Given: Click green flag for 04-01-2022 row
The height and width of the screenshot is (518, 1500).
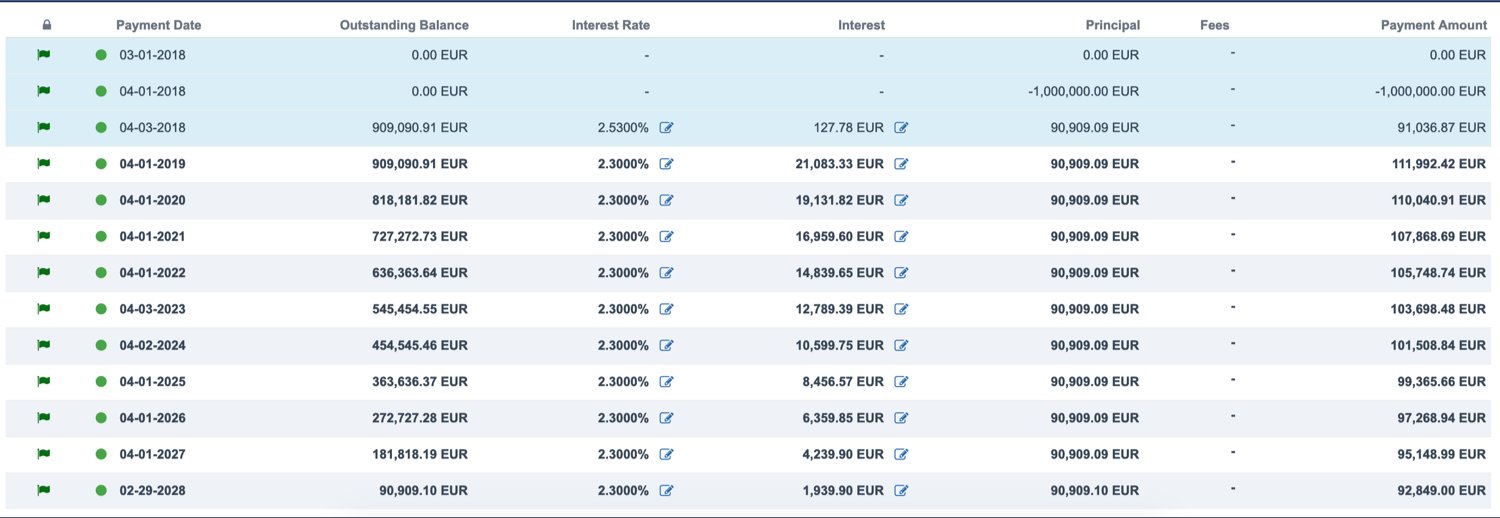Looking at the screenshot, I should coord(44,273).
